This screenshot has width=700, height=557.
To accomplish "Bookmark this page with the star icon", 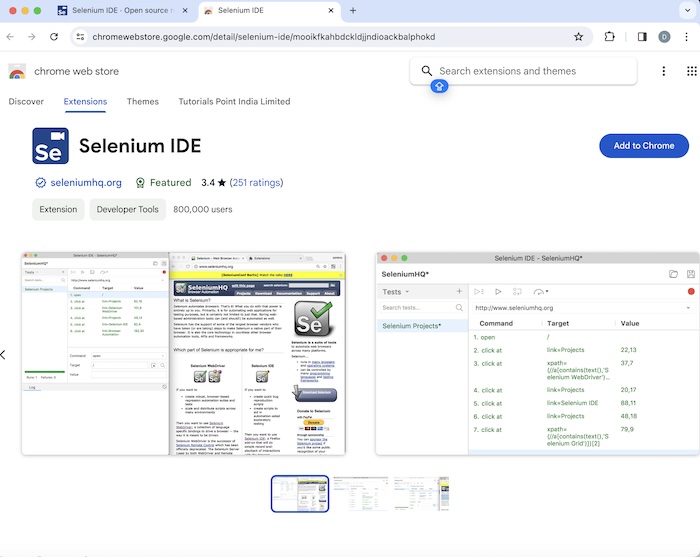I will point(579,37).
